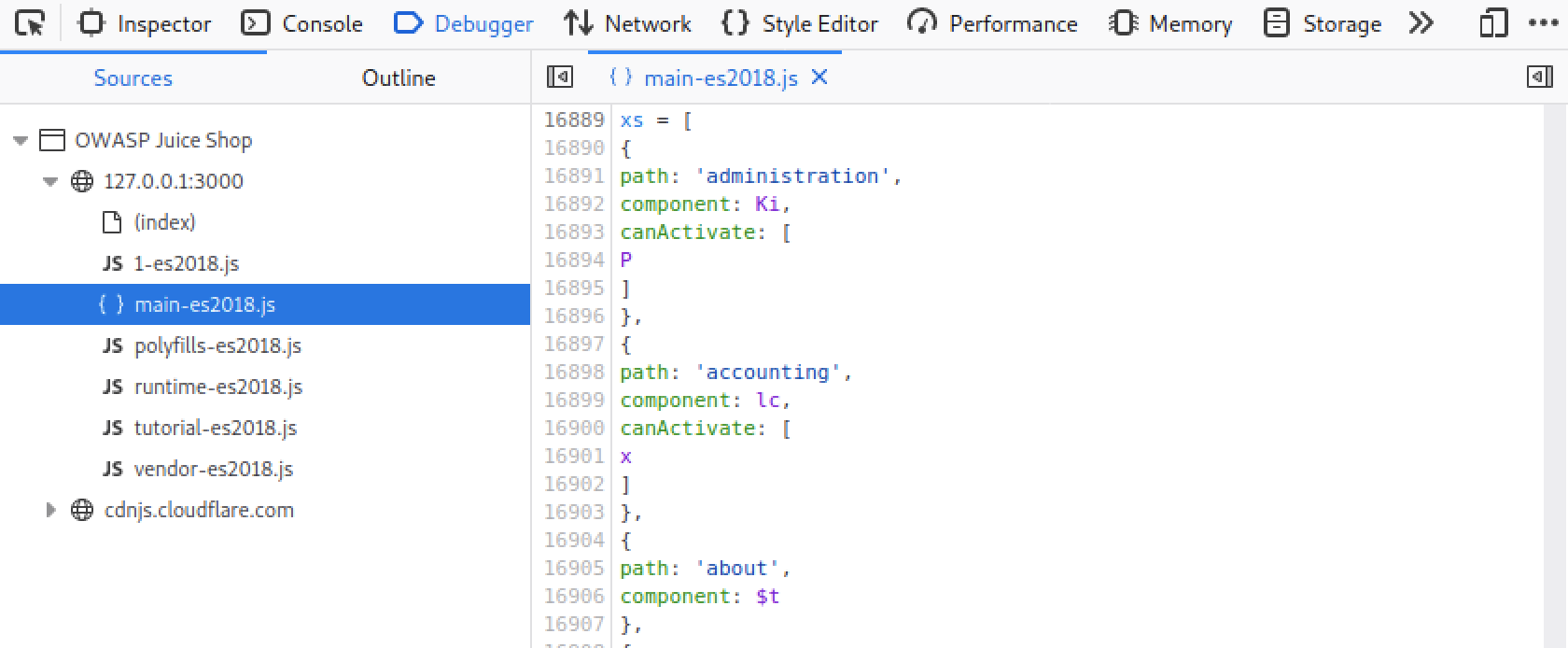Click the x guard on line 16901

(x=626, y=456)
